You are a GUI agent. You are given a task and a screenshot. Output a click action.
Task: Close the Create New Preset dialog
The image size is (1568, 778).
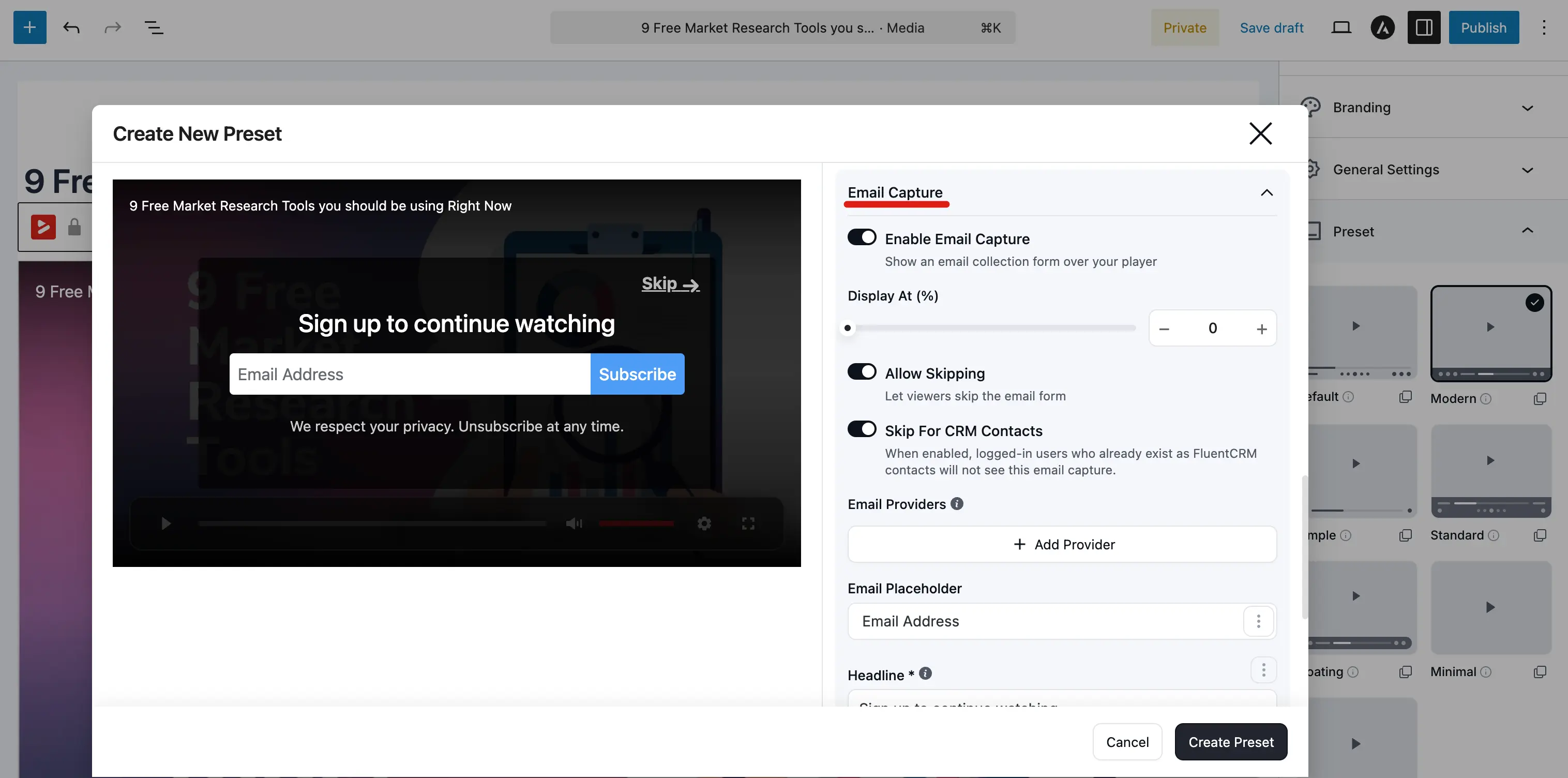click(x=1260, y=133)
